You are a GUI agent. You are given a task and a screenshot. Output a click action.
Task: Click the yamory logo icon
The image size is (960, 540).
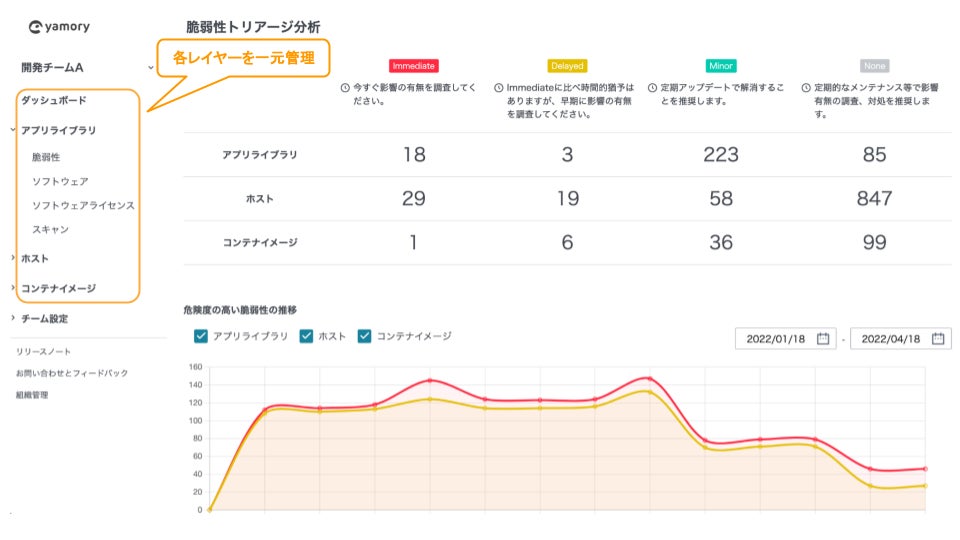[x=36, y=28]
